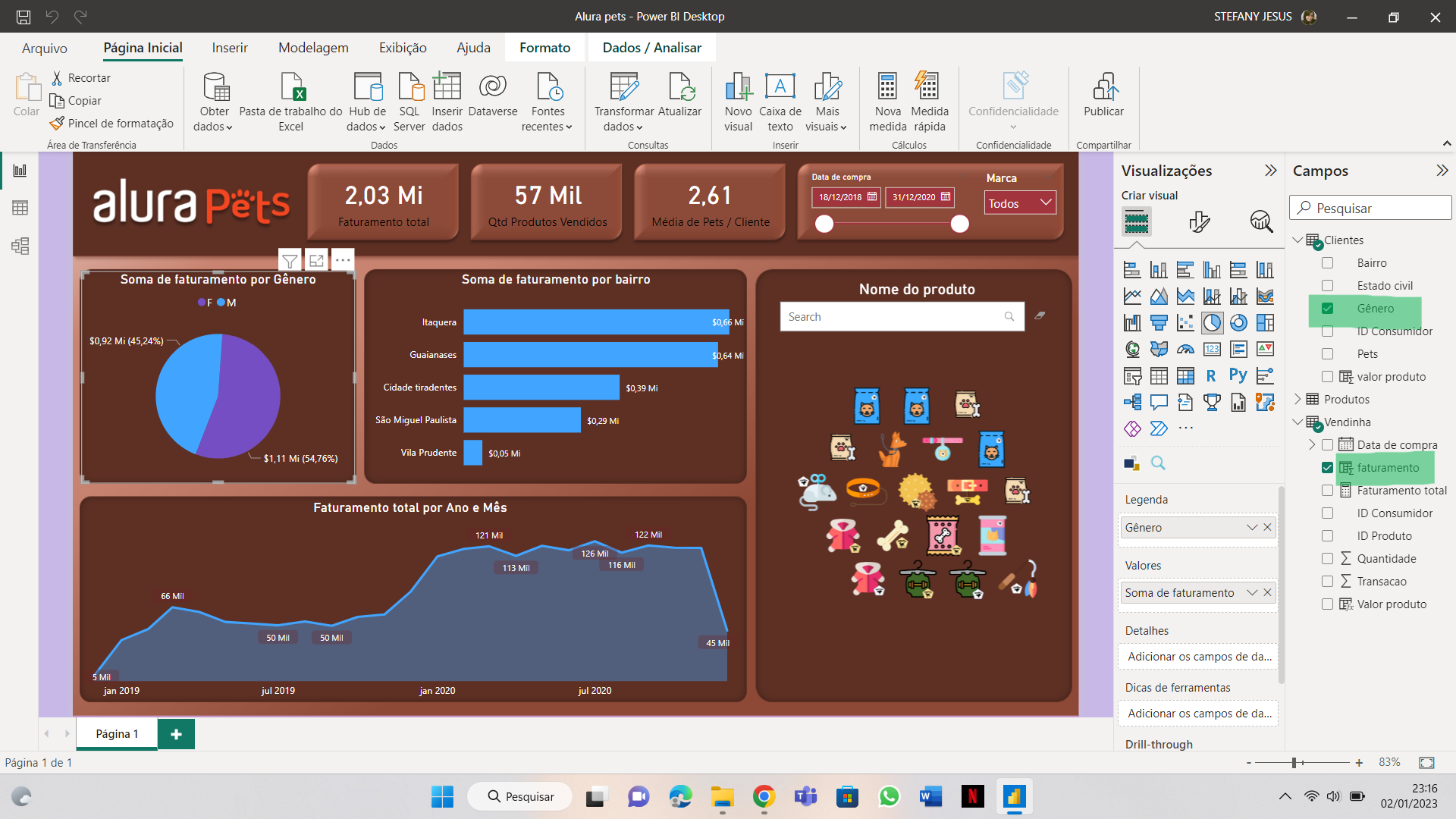Choose the donut chart visual
The height and width of the screenshot is (819, 1456).
(1238, 323)
